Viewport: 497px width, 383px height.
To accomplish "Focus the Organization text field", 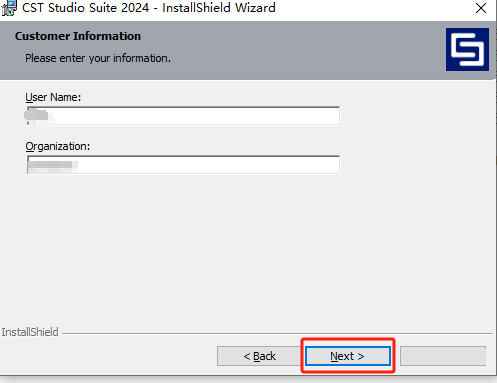I will (x=183, y=165).
